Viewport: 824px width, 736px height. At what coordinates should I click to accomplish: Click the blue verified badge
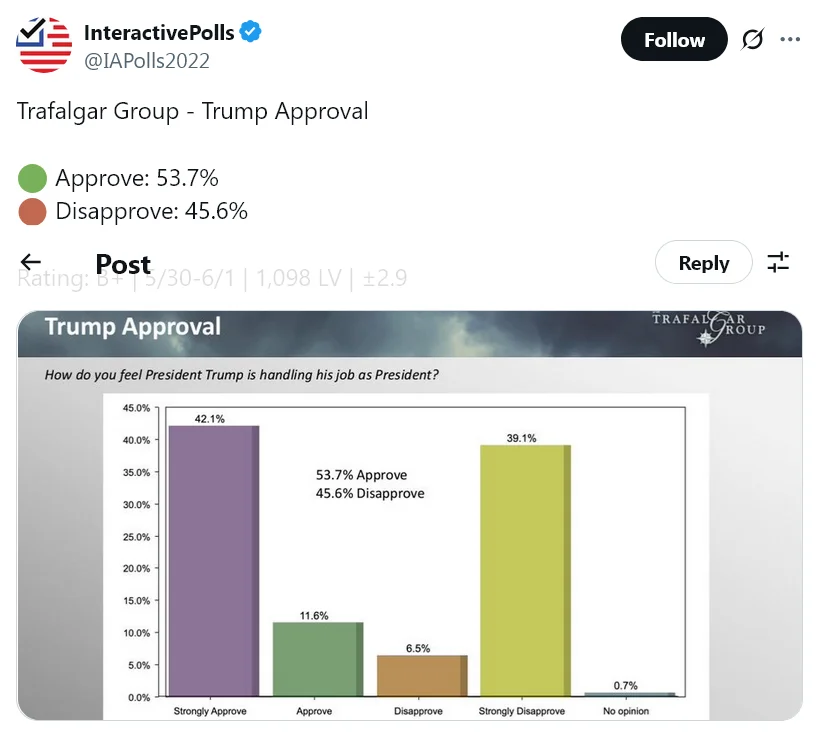[x=250, y=33]
